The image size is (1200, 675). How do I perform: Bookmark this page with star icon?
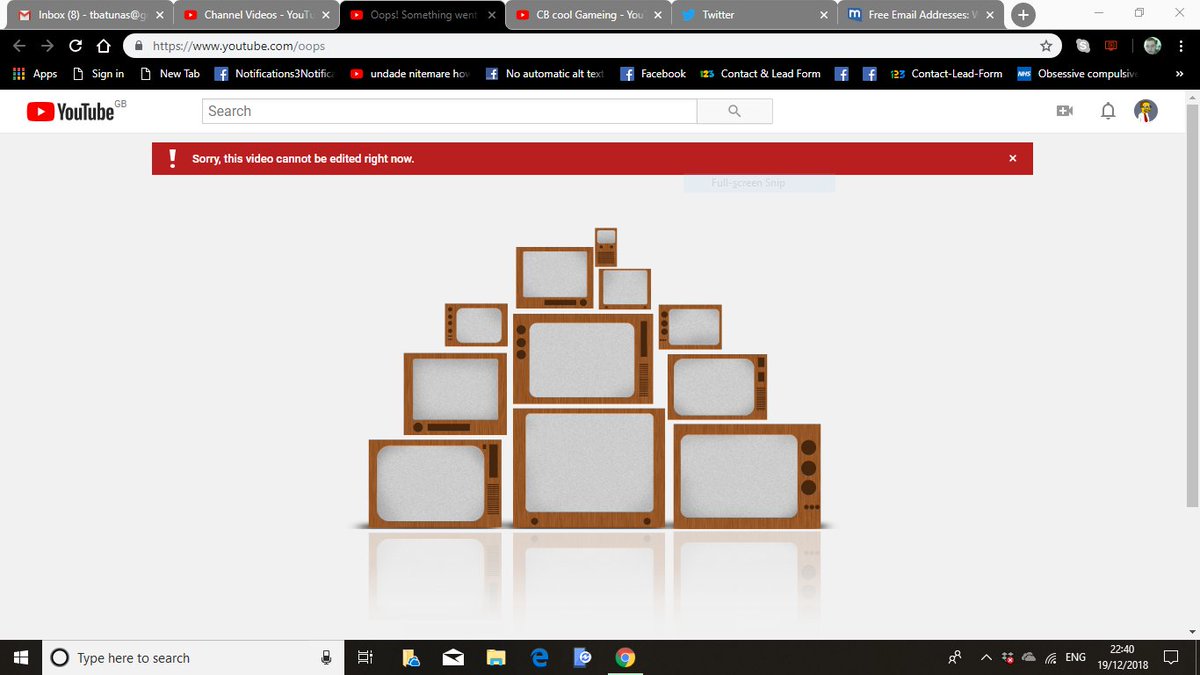(1046, 46)
